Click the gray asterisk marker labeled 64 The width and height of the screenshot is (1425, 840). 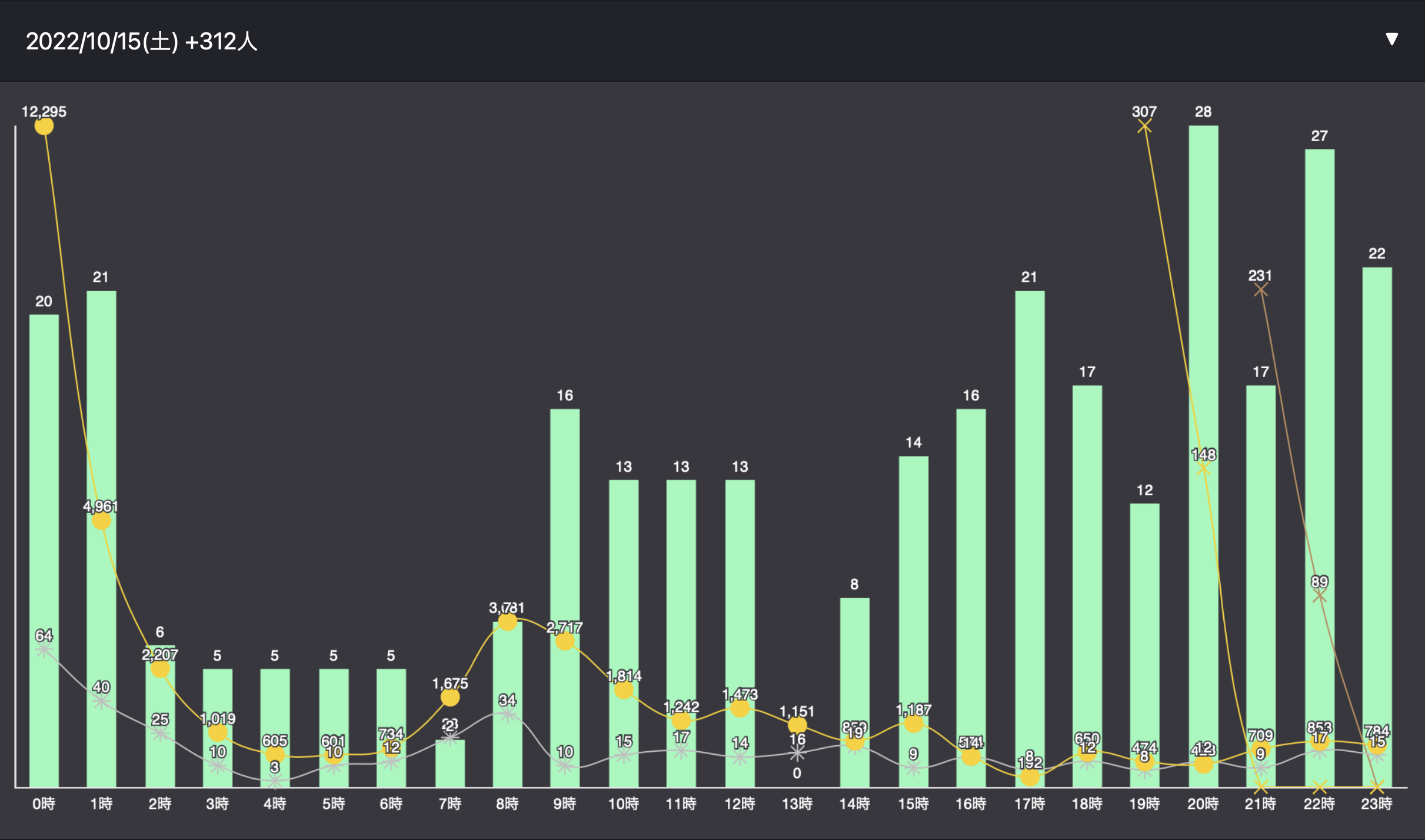tap(44, 650)
